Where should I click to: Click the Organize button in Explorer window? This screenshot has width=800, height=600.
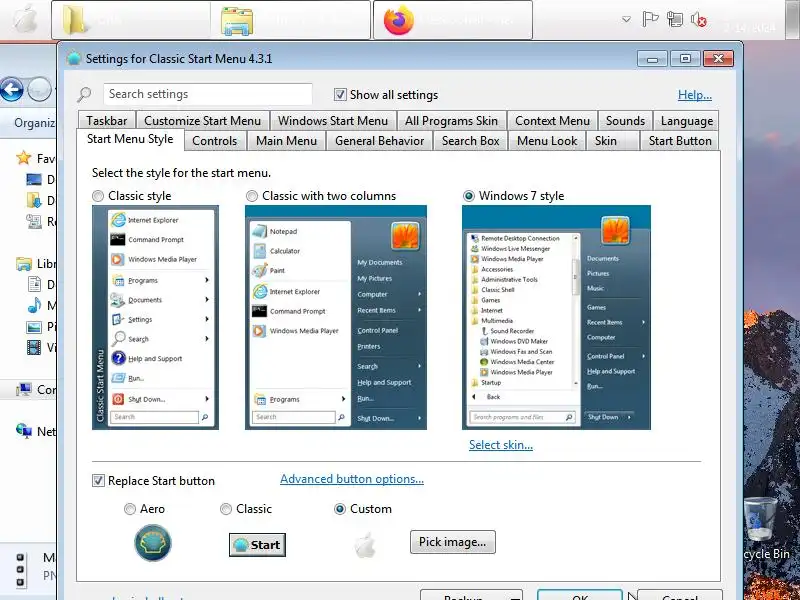pos(34,123)
